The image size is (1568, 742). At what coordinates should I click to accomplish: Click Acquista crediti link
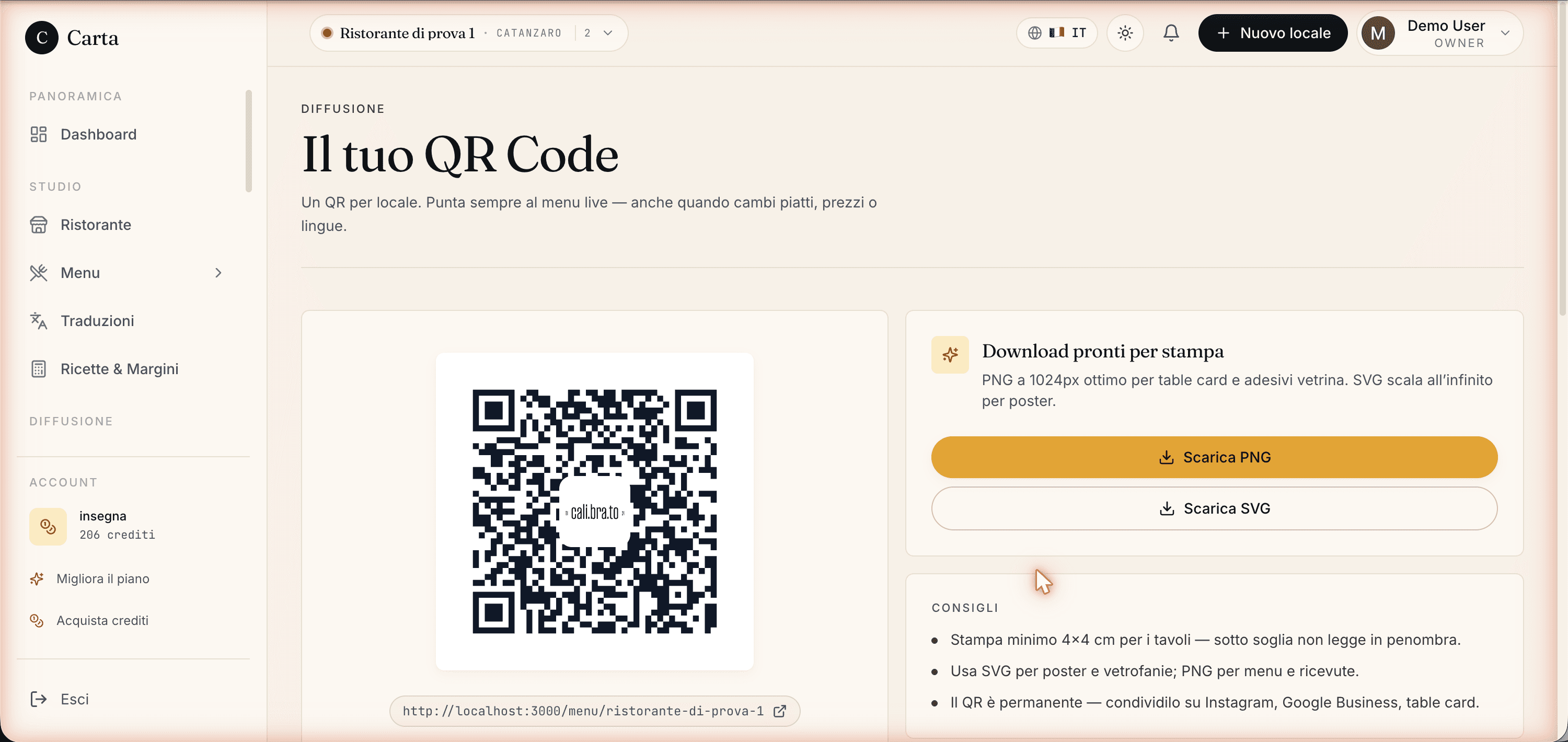102,620
